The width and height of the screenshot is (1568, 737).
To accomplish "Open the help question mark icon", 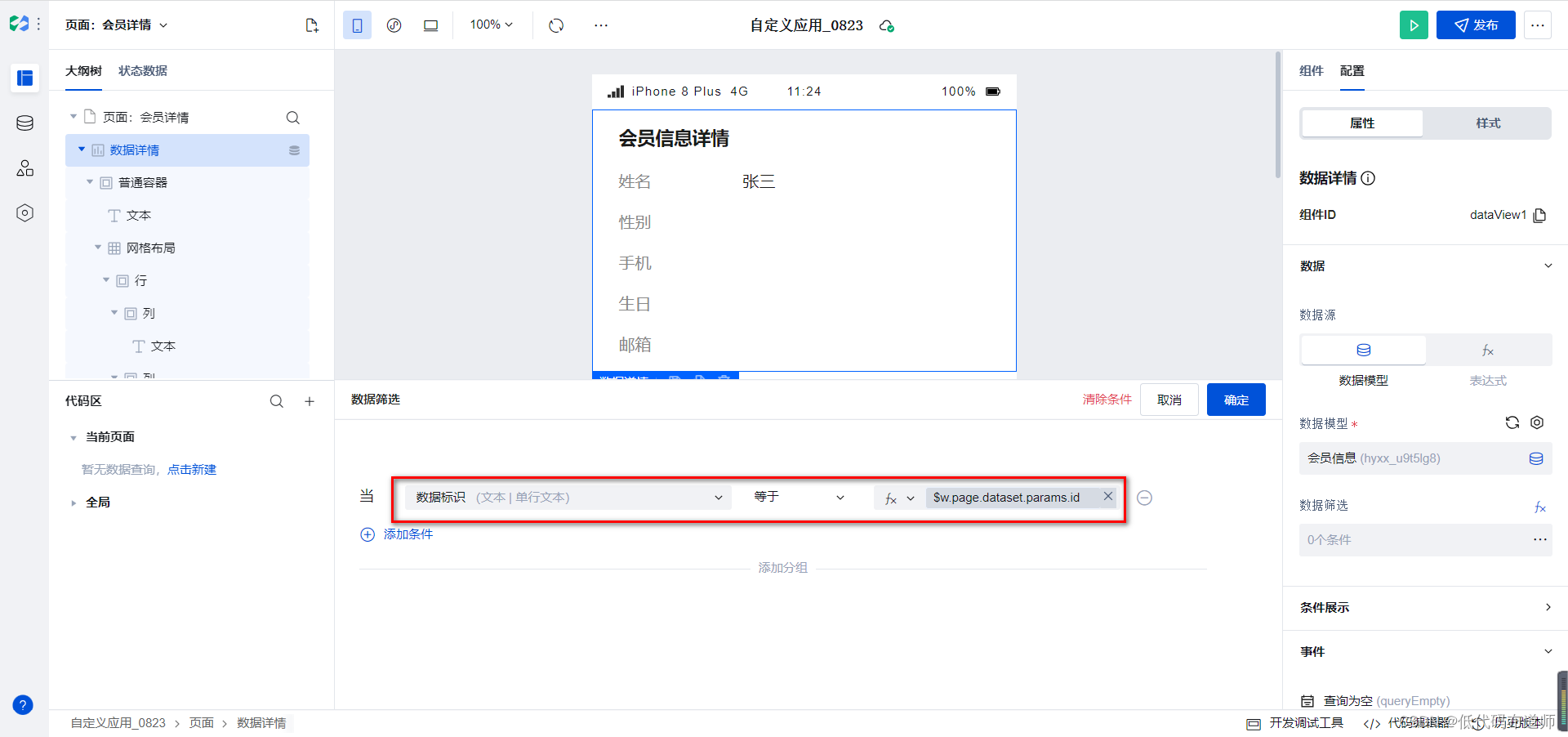I will (x=23, y=705).
